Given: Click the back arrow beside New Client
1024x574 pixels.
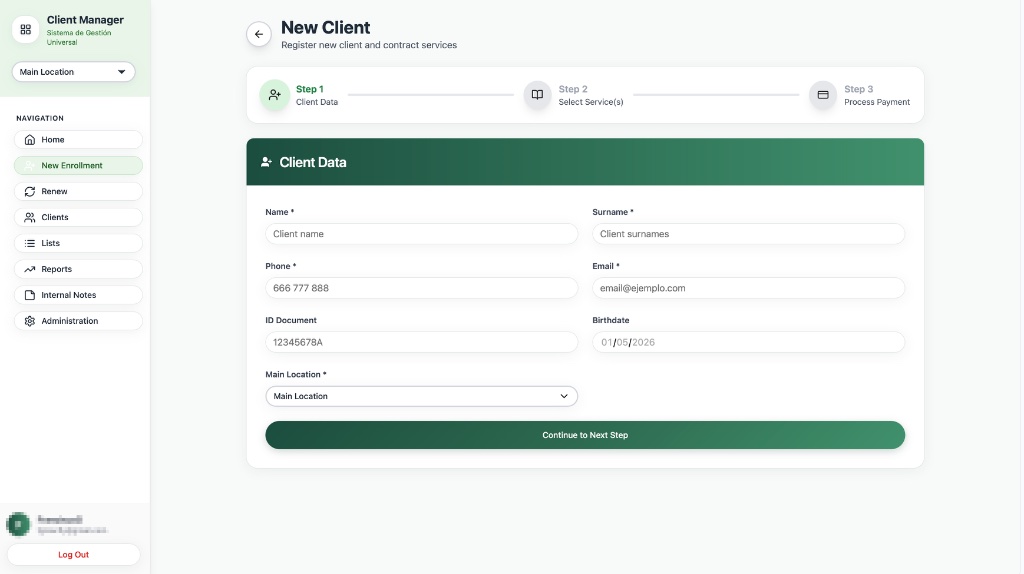Looking at the screenshot, I should pyautogui.click(x=259, y=35).
